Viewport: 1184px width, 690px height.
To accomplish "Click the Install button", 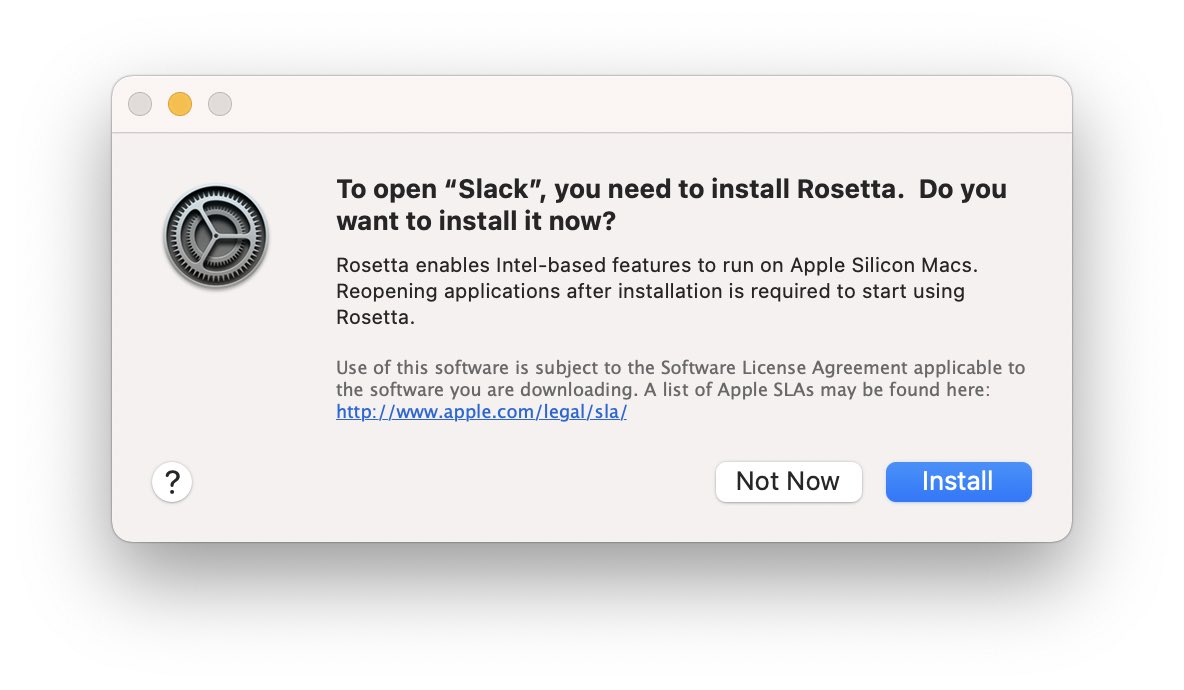I will [958, 482].
